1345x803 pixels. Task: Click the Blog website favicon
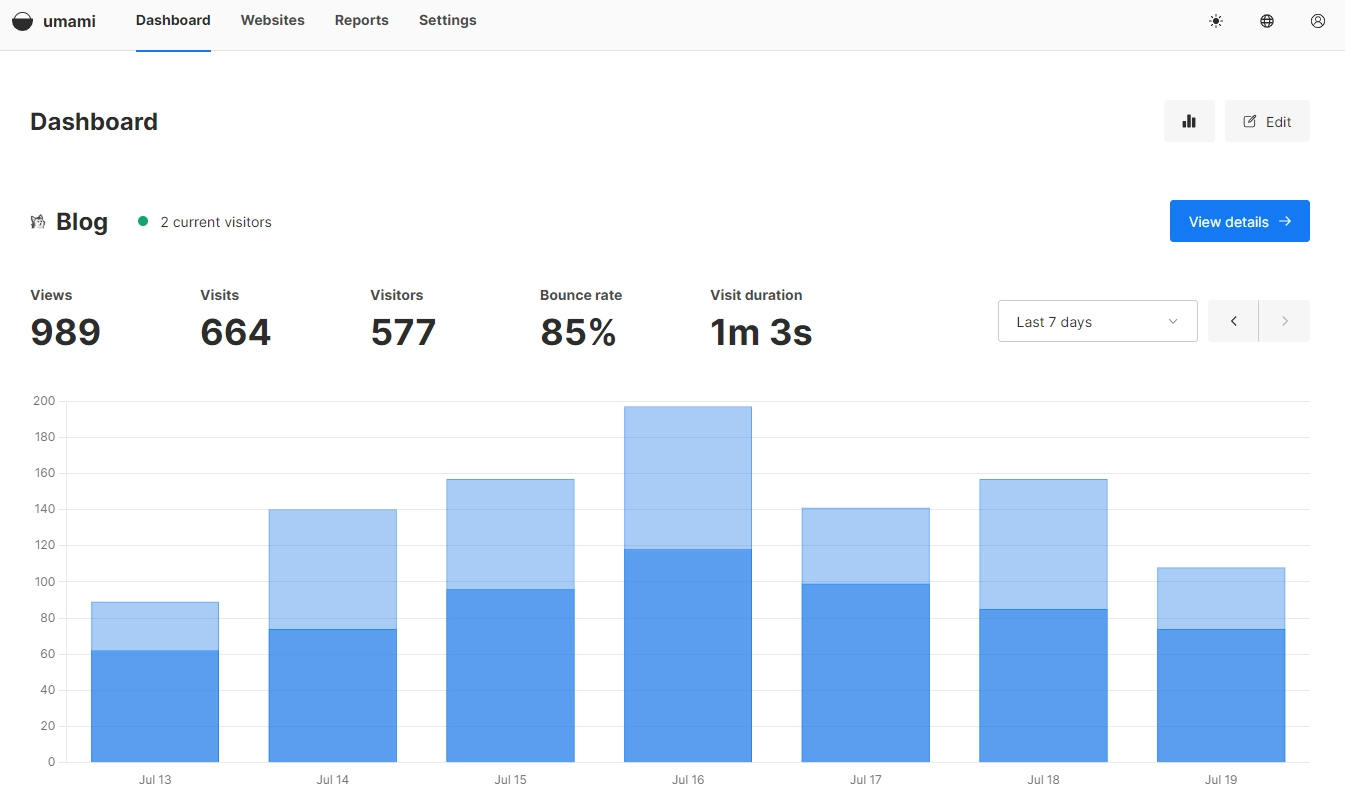coord(38,222)
